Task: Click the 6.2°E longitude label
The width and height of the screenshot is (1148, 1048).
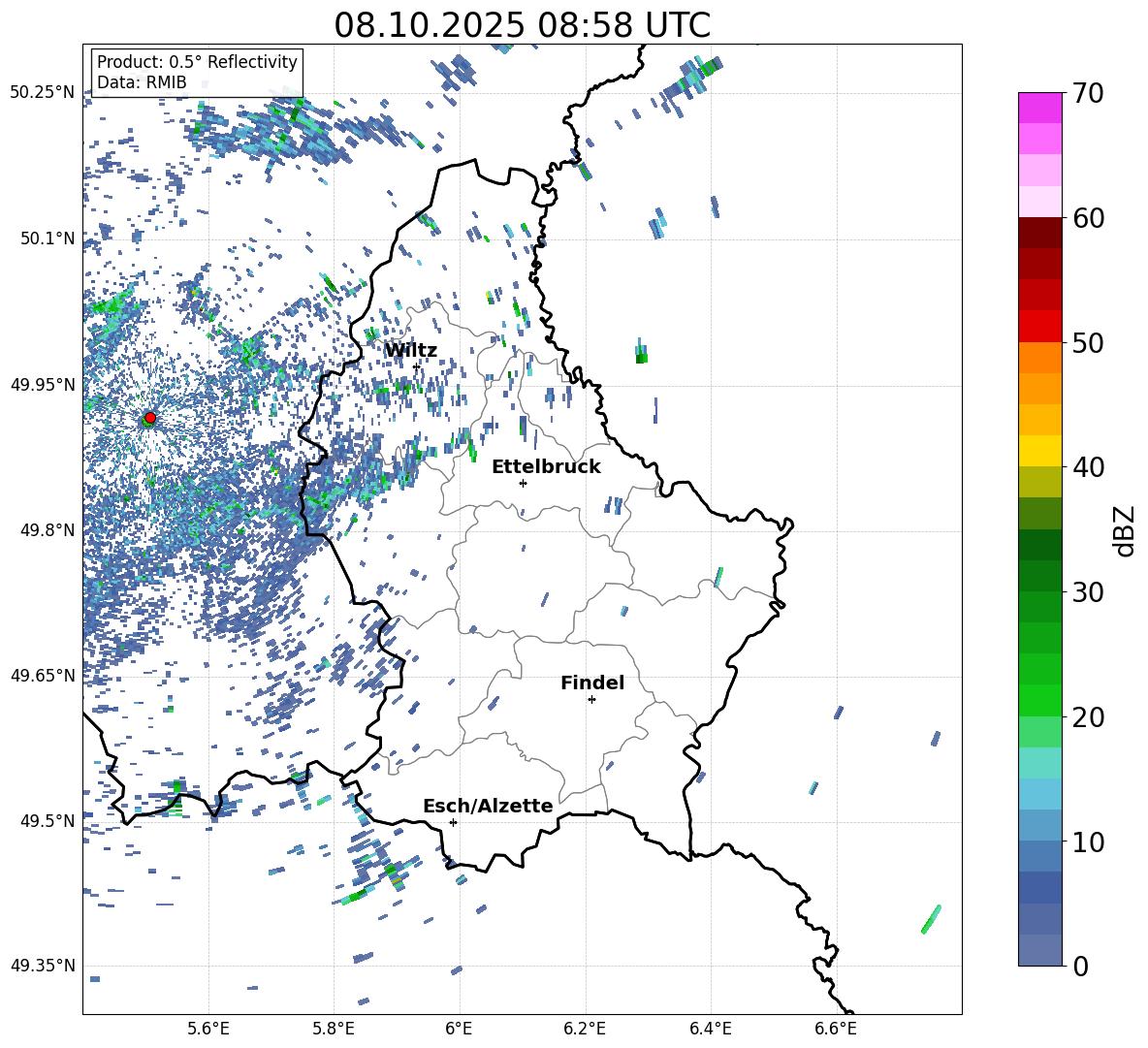Action: [x=585, y=1029]
